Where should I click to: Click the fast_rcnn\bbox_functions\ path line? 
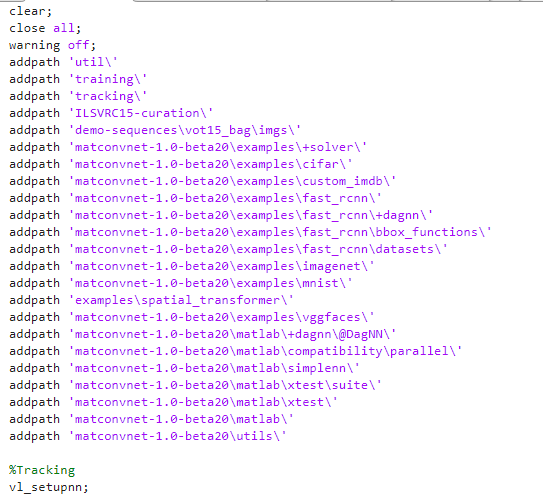(x=250, y=232)
